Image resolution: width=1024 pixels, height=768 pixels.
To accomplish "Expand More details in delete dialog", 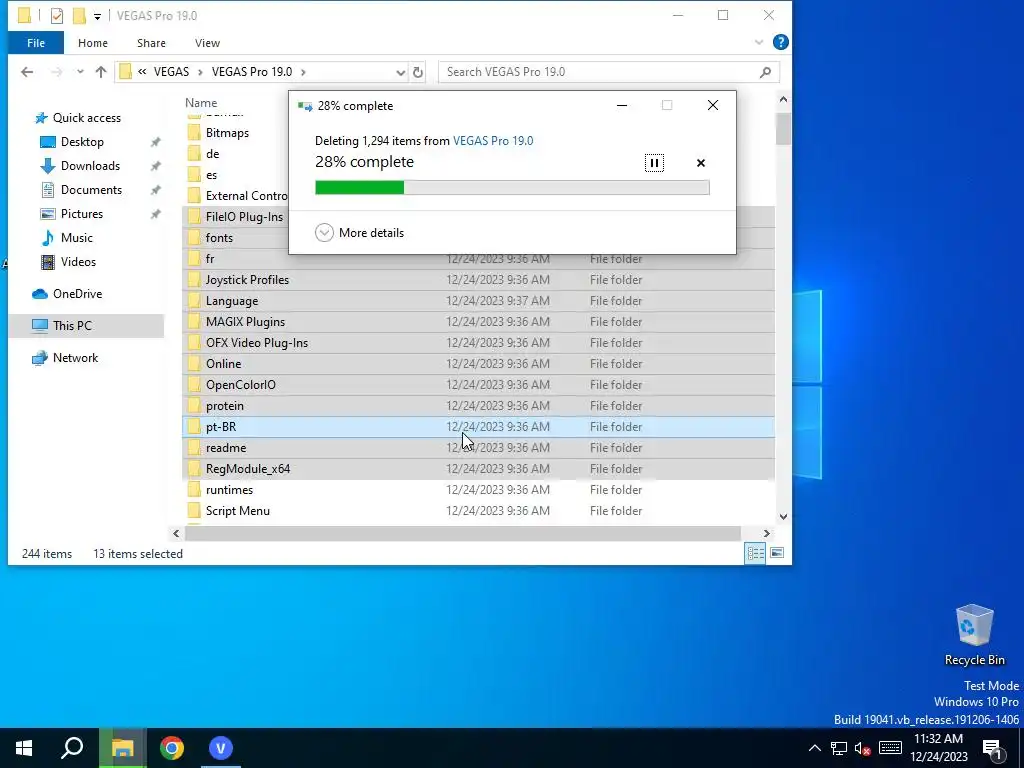I will (359, 232).
